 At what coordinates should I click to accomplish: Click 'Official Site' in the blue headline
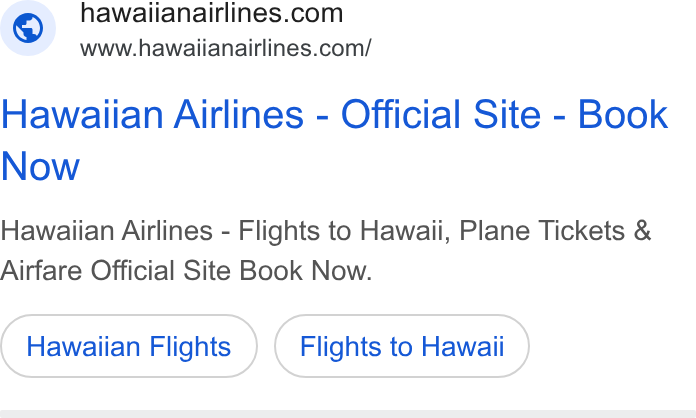[441, 114]
